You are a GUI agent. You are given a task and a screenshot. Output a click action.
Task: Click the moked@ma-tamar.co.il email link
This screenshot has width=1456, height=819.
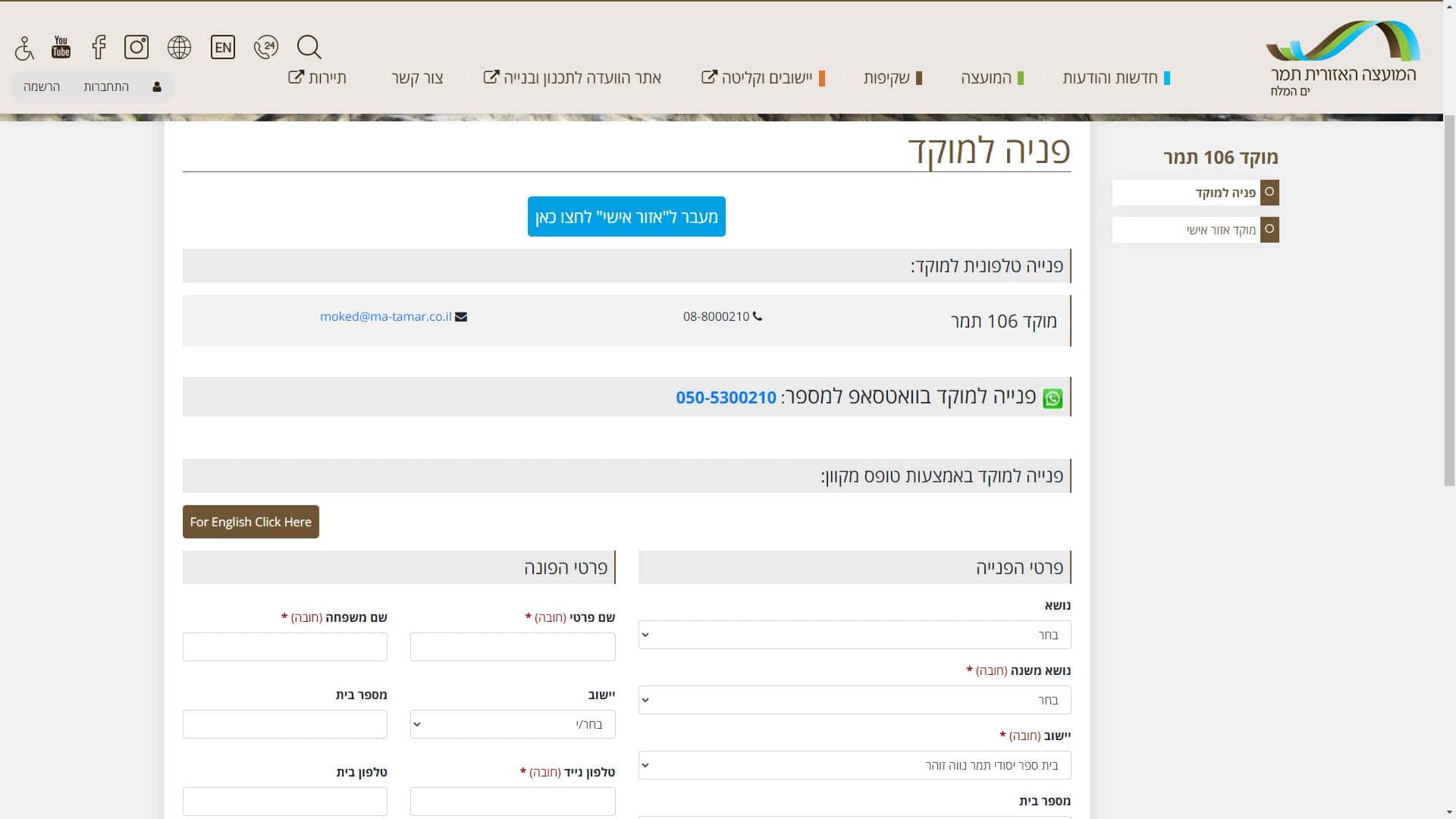pyautogui.click(x=385, y=317)
